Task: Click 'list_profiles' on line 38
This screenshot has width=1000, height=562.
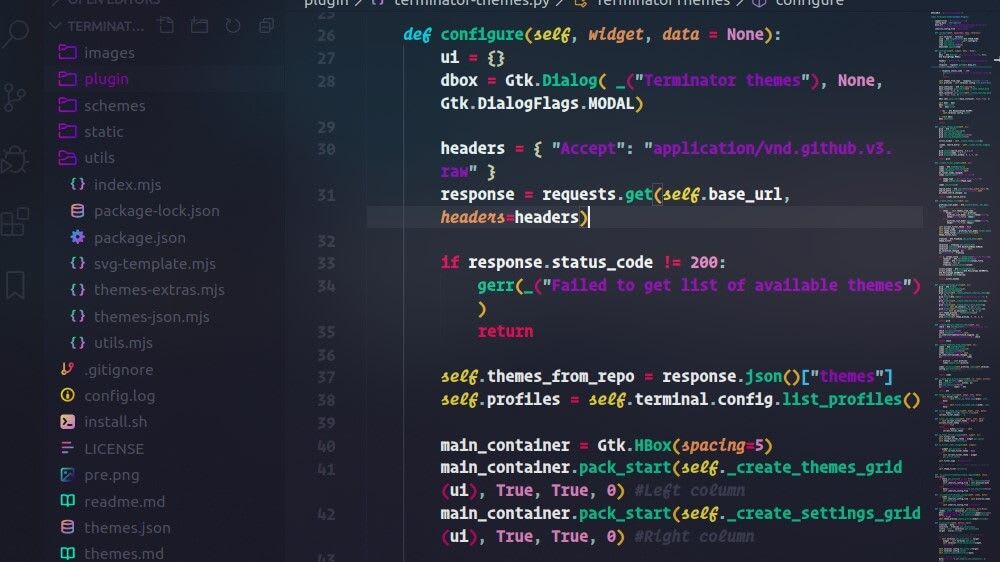Action: coord(842,399)
